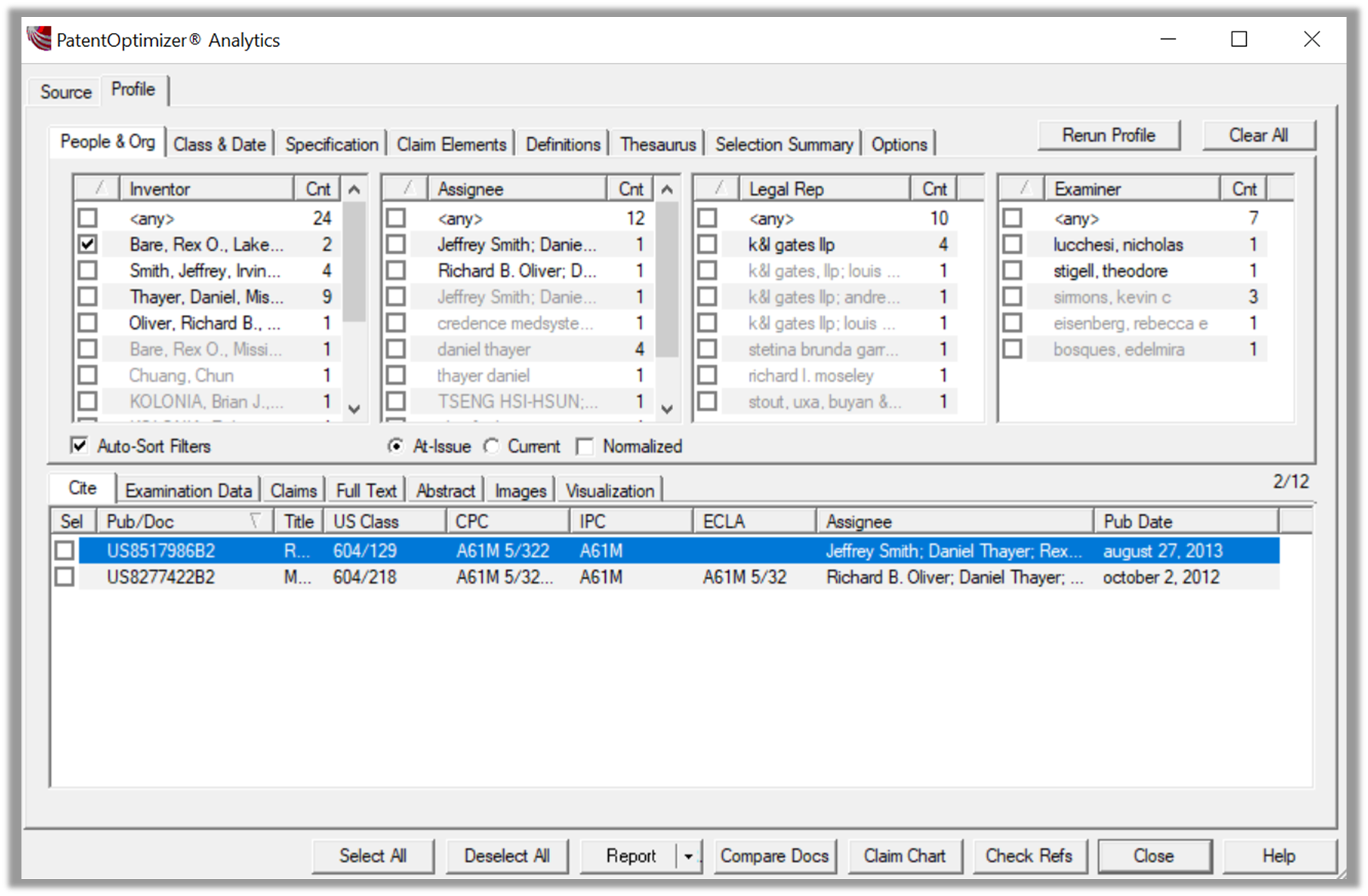This screenshot has height=896, width=1368.
Task: Click the Assignee list scroll-down arrow
Action: click(667, 409)
